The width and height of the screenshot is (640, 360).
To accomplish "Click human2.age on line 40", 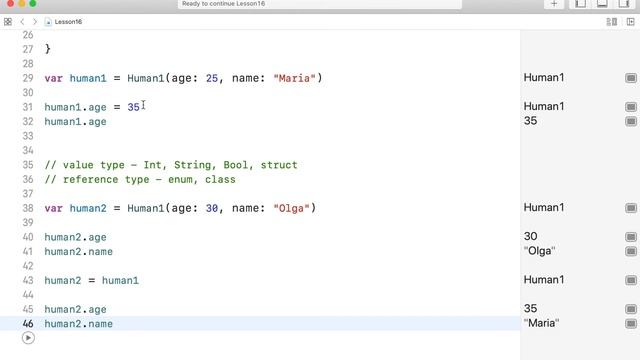I will coord(76,237).
